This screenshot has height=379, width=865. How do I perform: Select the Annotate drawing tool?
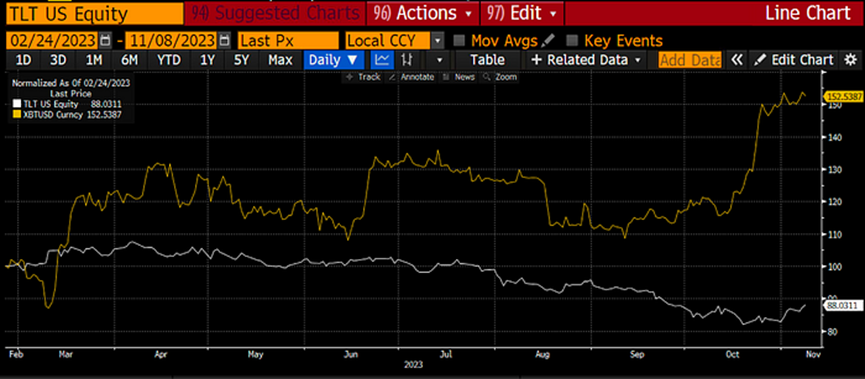[x=412, y=77]
